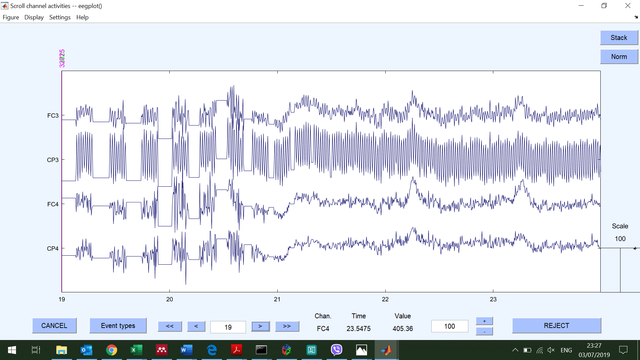Viewport: 640px width, 360px height.
Task: Open Excel from the taskbar
Action: click(136, 350)
